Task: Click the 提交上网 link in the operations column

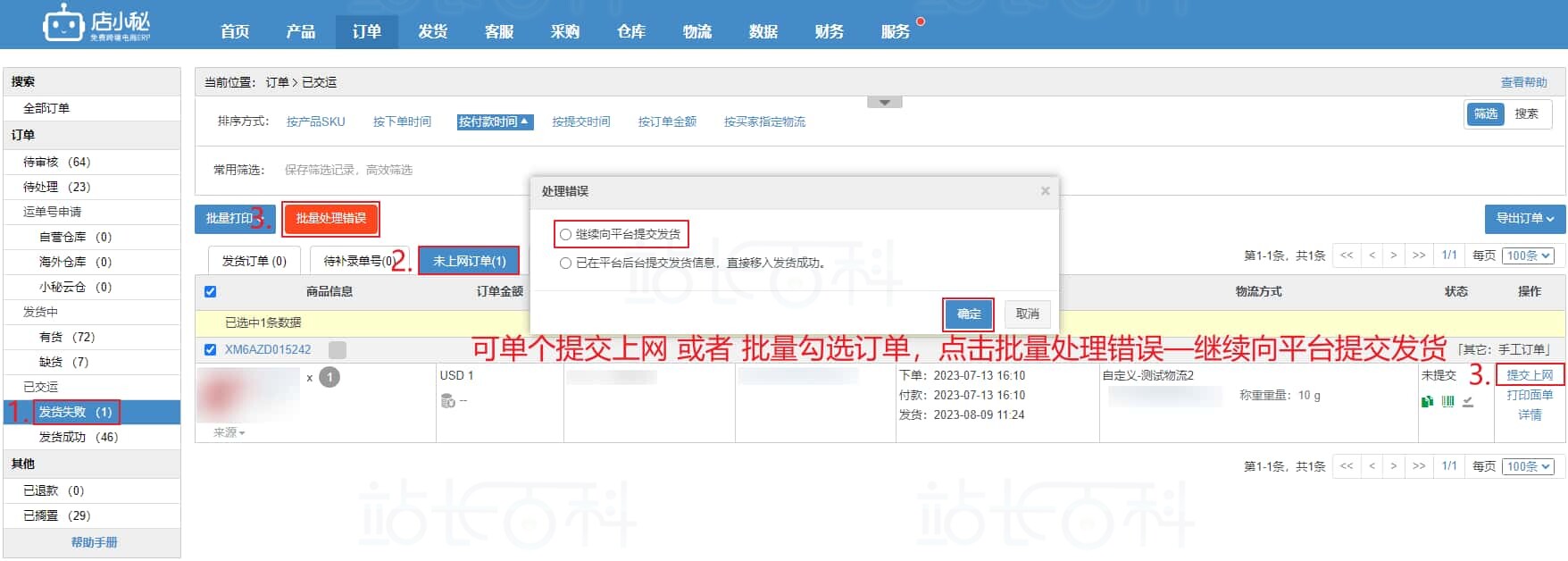Action: pyautogui.click(x=1530, y=375)
